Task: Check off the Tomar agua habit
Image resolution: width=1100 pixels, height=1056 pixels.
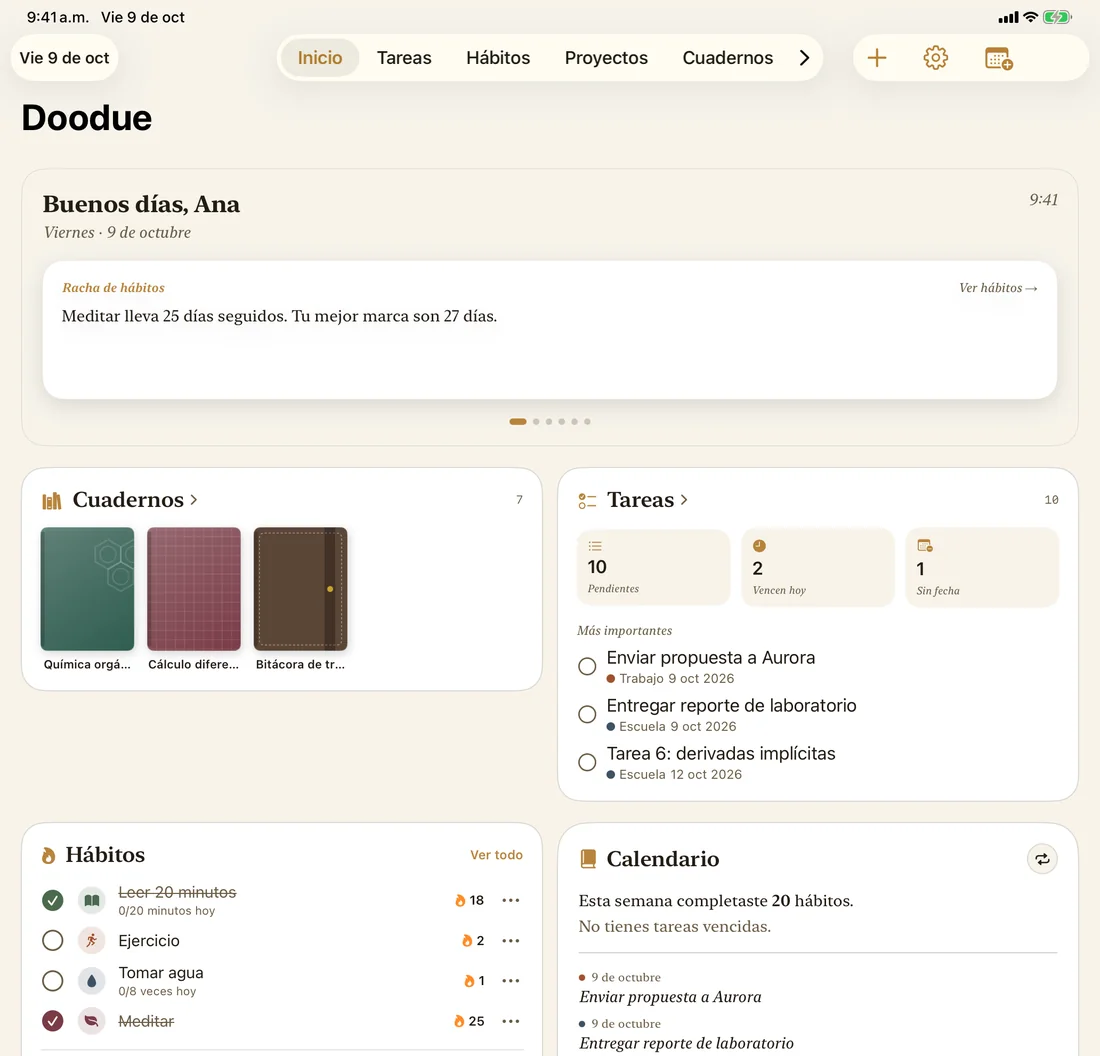Action: (53, 981)
